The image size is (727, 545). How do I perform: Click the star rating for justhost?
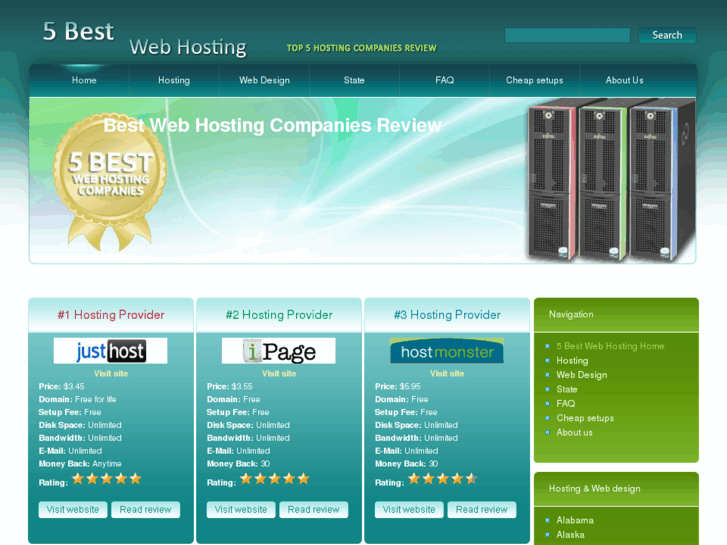[x=106, y=479]
